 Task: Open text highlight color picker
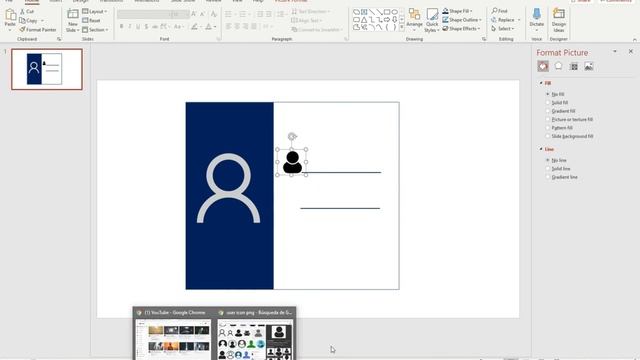(x=196, y=27)
